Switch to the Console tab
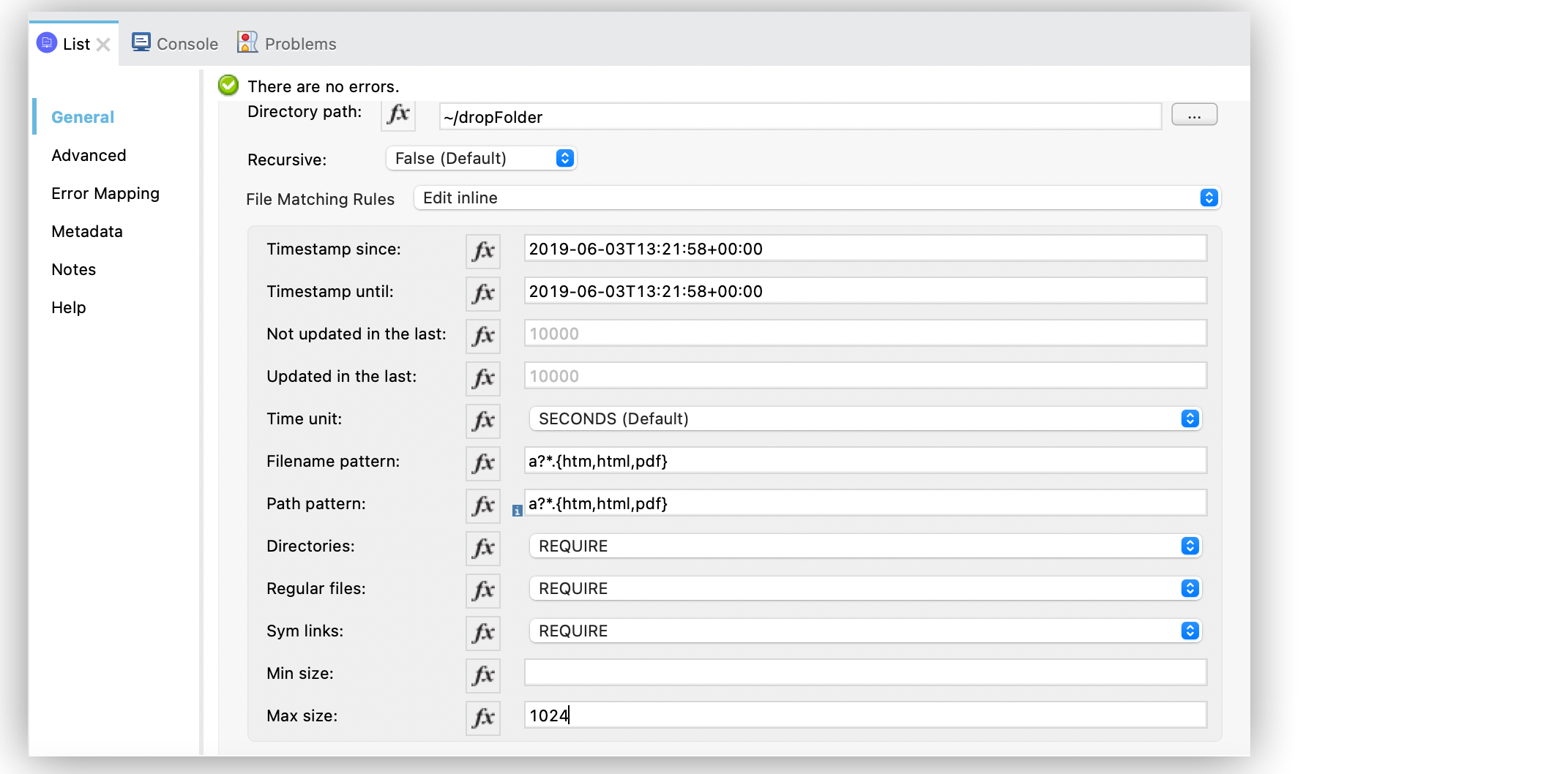The width and height of the screenshot is (1568, 774). point(175,43)
